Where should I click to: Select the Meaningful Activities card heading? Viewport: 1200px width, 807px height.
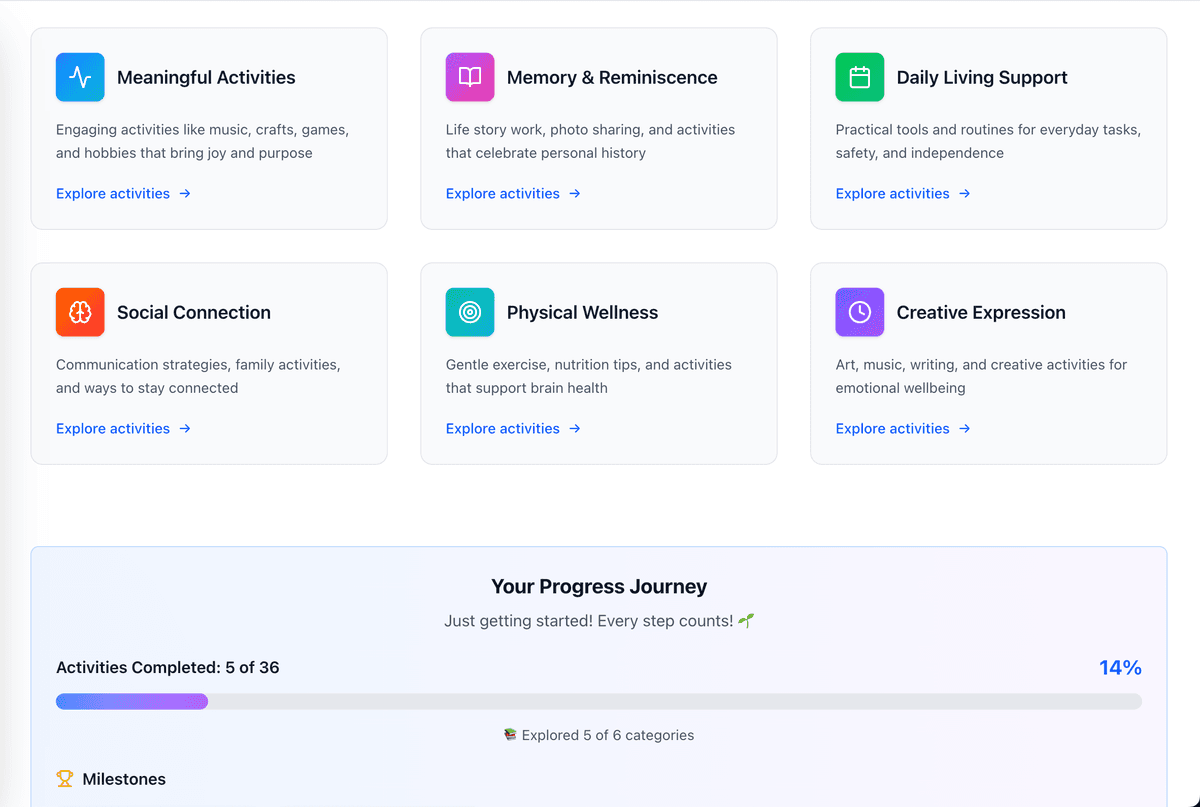pos(206,78)
